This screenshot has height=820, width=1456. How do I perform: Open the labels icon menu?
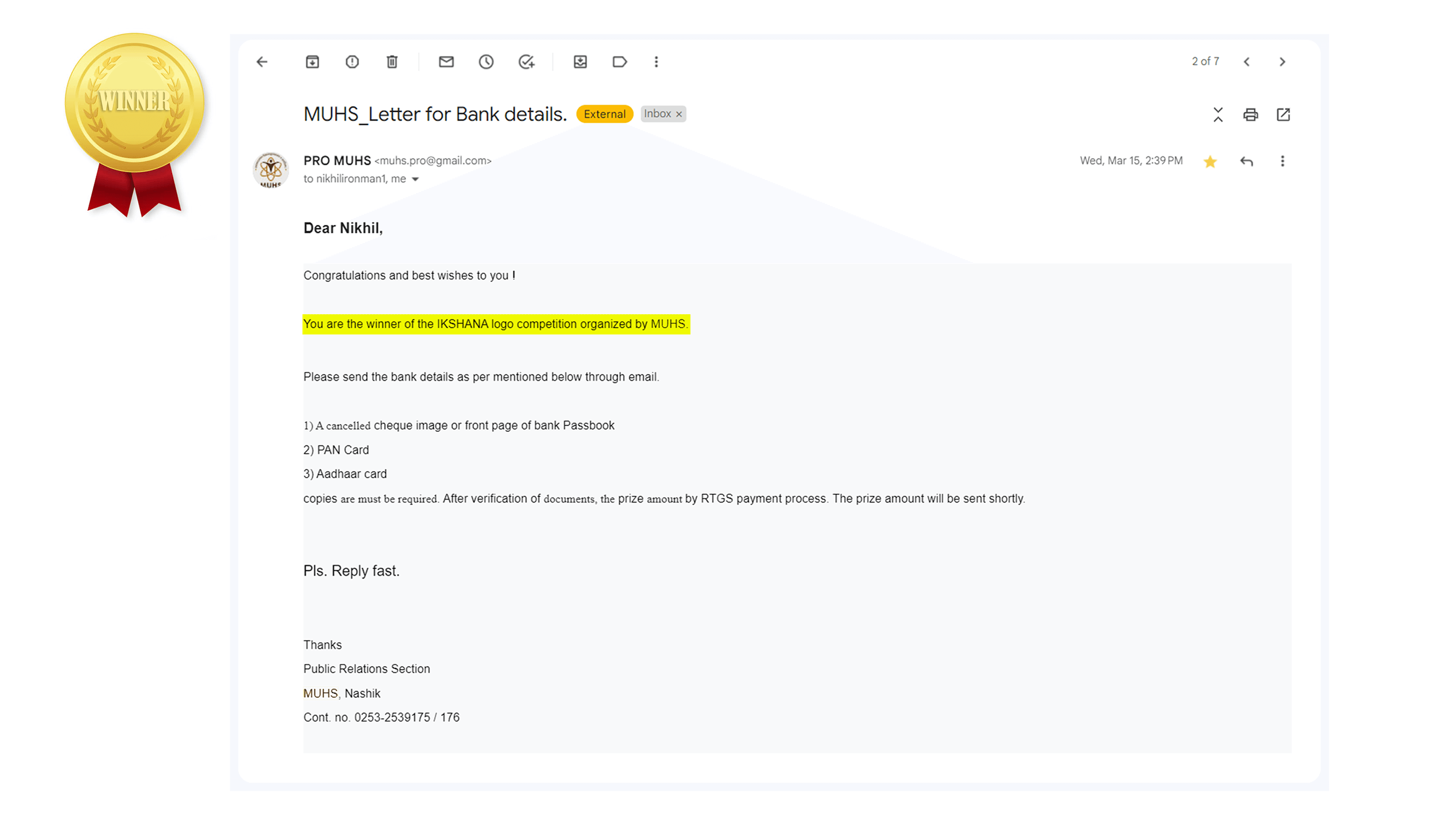619,61
